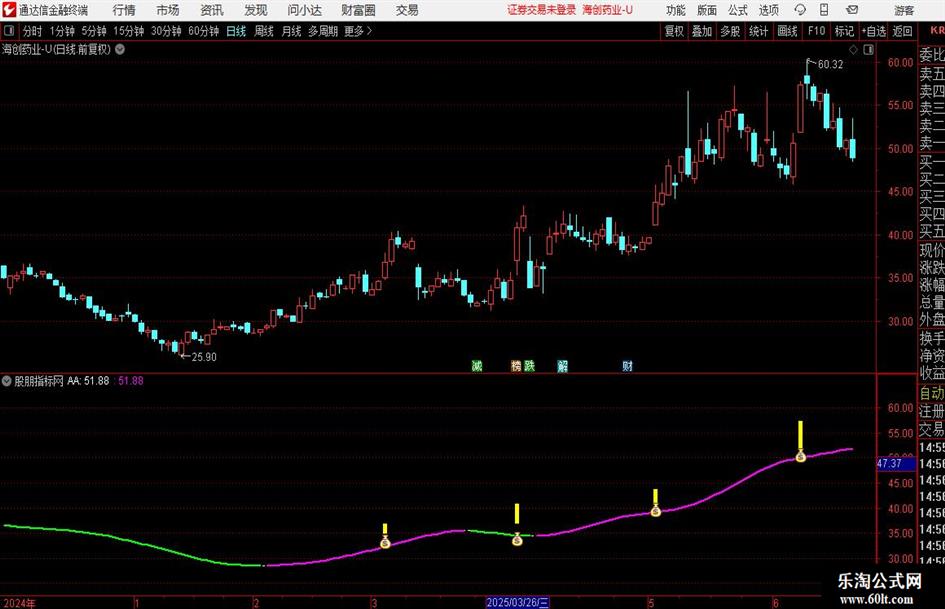Click the 60.32 high price label
This screenshot has width=945, height=609.
pyautogui.click(x=830, y=64)
